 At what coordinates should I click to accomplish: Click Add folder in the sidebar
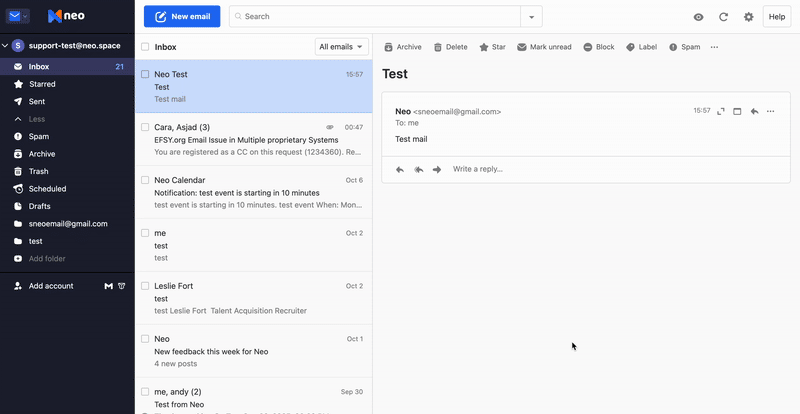67,258
